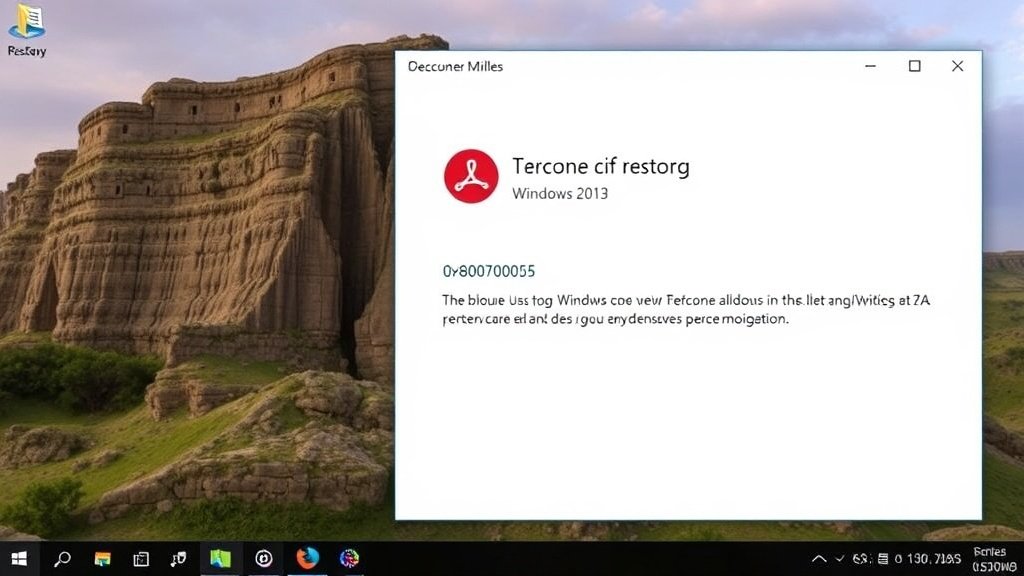Open the music note taskbar app
Image resolution: width=1024 pixels, height=576 pixels.
point(178,559)
